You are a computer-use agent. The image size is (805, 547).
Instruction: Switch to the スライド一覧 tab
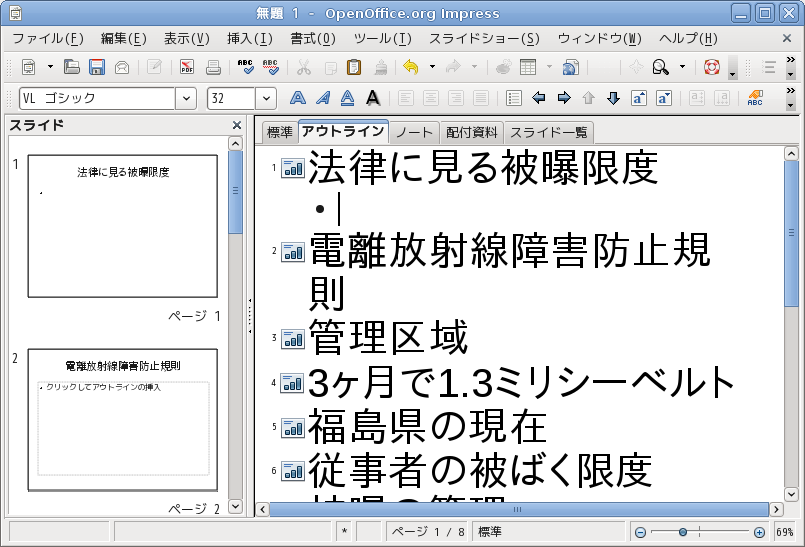[549, 133]
